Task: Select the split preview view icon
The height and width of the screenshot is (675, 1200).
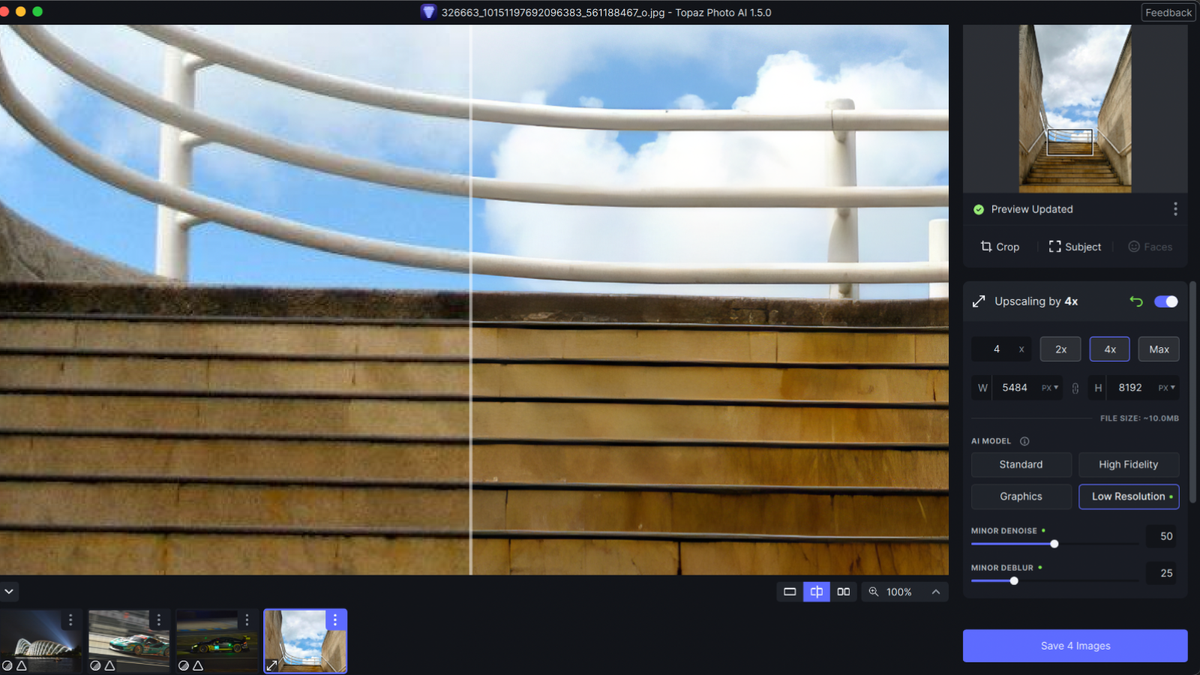Action: 816,591
